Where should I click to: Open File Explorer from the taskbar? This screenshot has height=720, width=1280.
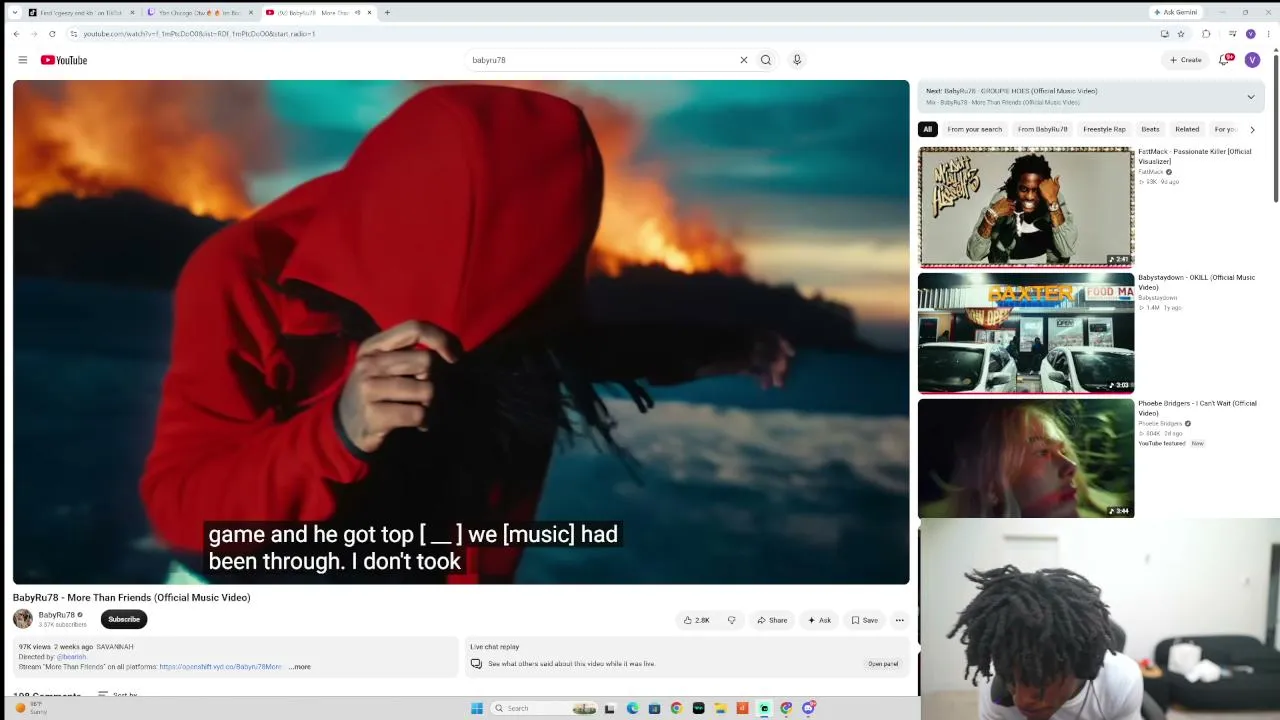pos(720,708)
